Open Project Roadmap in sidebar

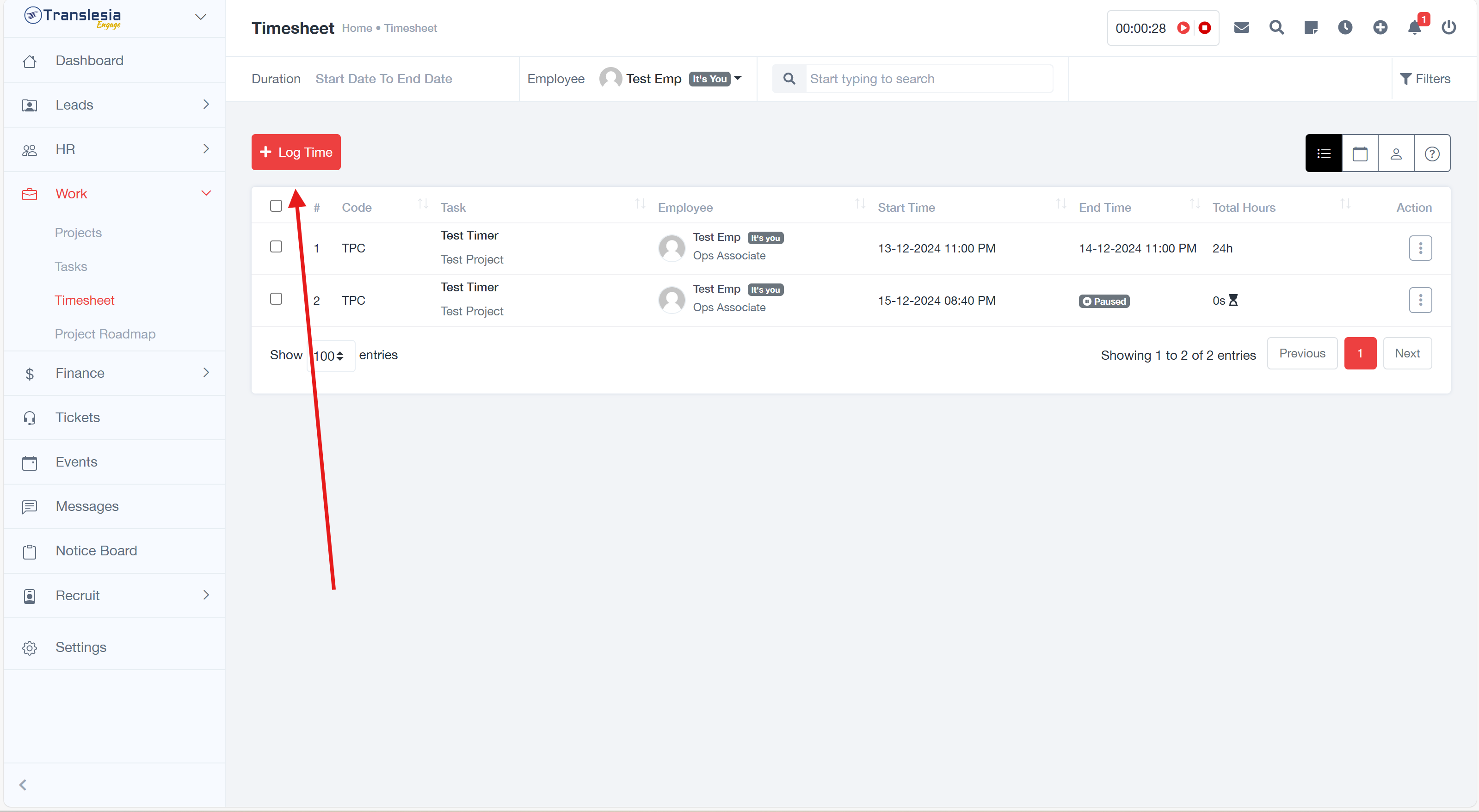(105, 334)
